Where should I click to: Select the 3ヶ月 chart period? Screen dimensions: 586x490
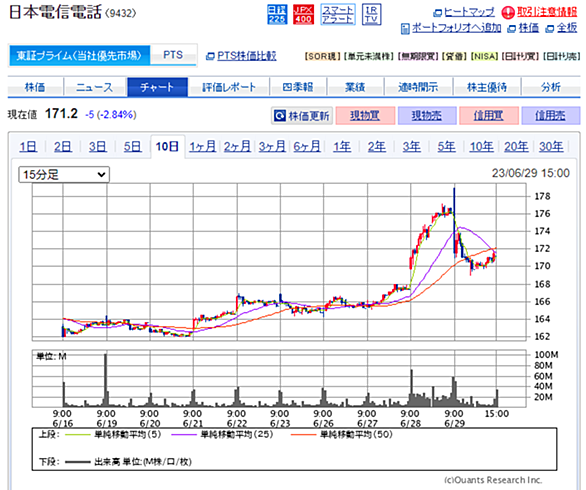click(272, 147)
